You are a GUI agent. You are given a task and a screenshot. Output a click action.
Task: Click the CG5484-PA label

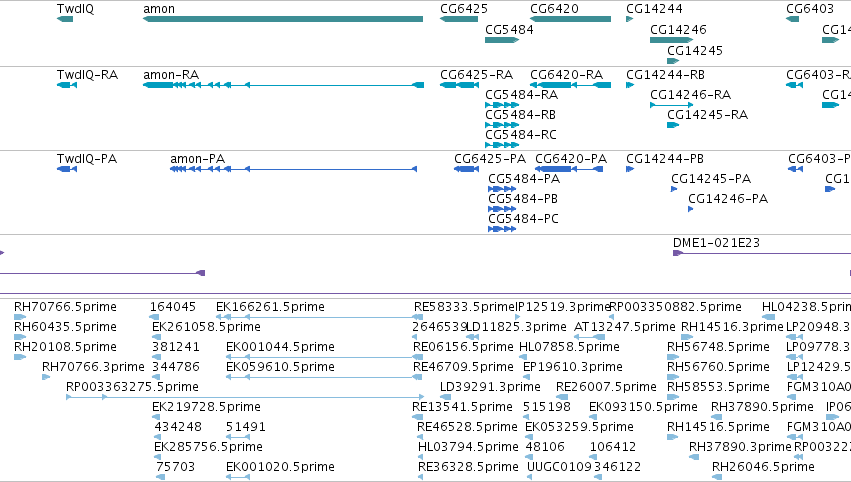(524, 179)
